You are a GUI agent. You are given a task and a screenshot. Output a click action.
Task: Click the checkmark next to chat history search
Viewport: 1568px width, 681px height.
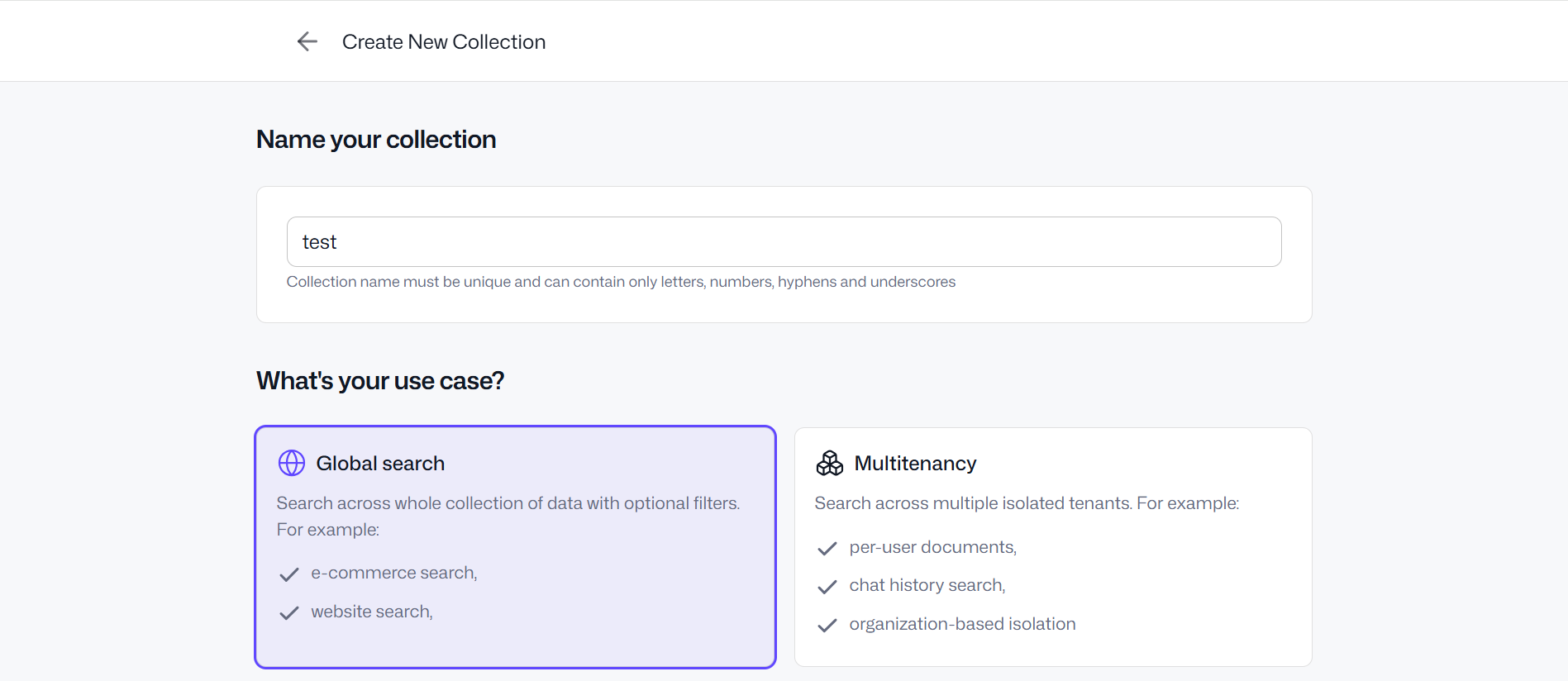[x=827, y=587]
